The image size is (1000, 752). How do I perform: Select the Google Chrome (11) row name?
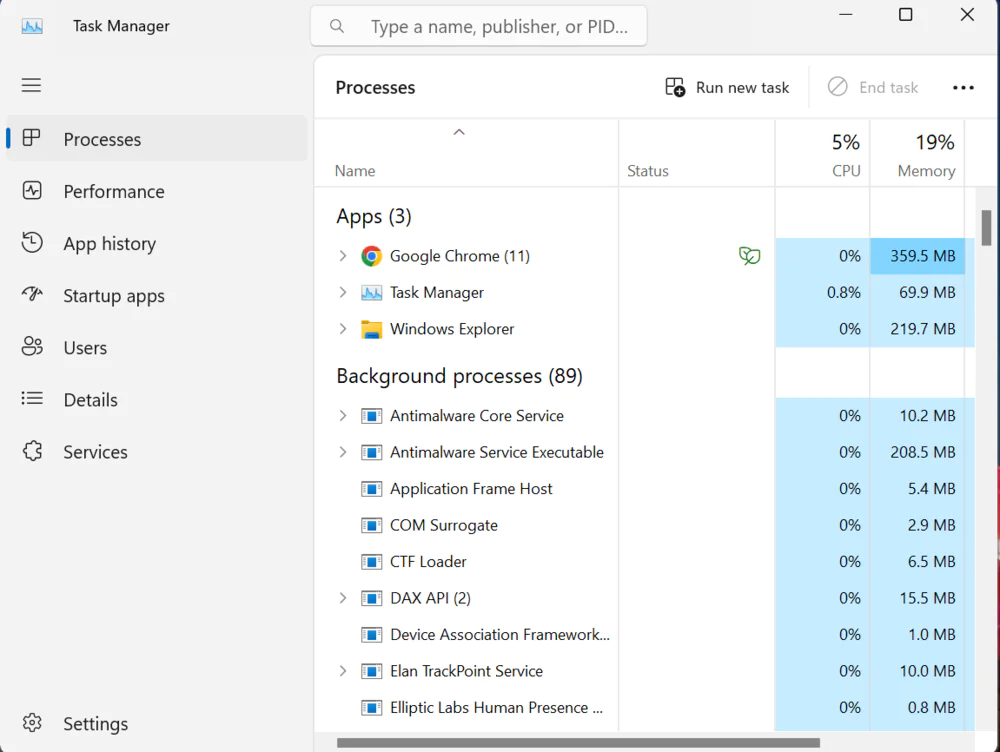(x=460, y=256)
